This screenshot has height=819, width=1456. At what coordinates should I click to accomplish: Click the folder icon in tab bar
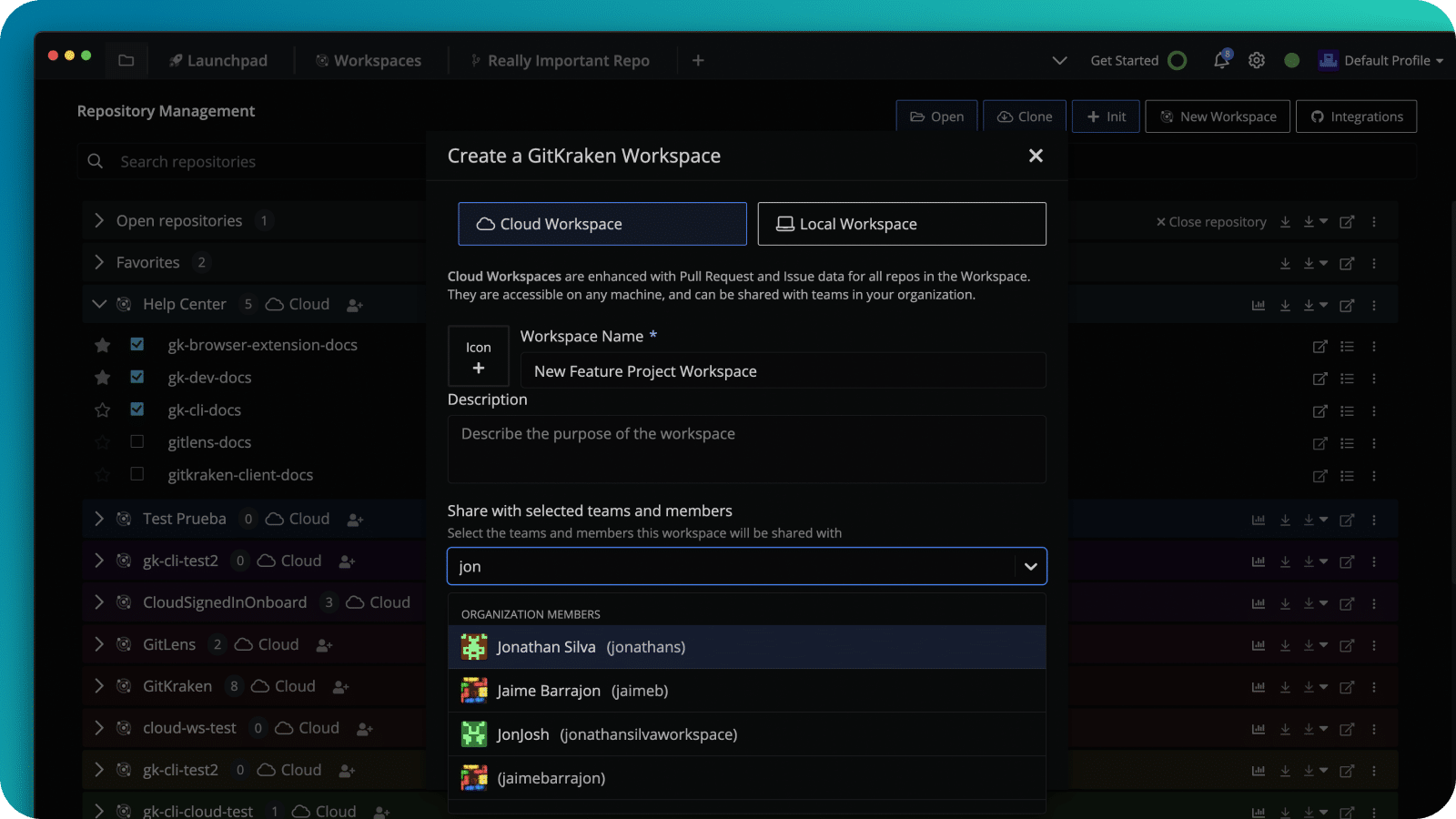pos(126,60)
